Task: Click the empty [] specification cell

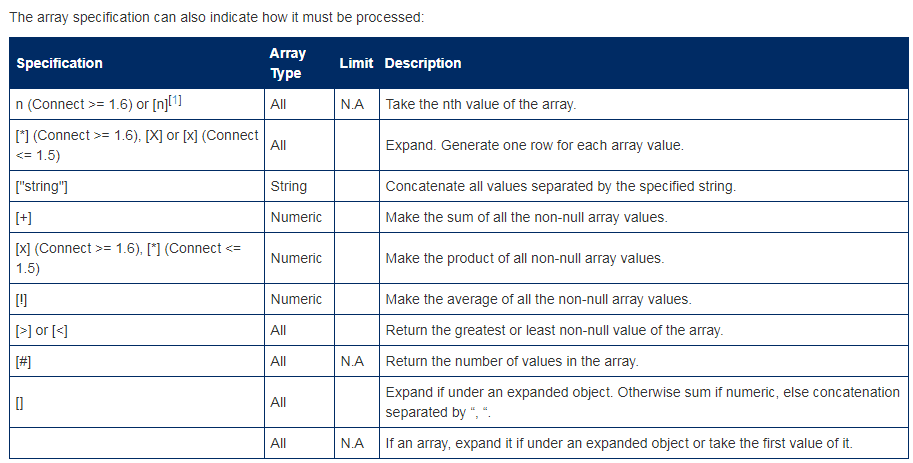Action: [21, 402]
